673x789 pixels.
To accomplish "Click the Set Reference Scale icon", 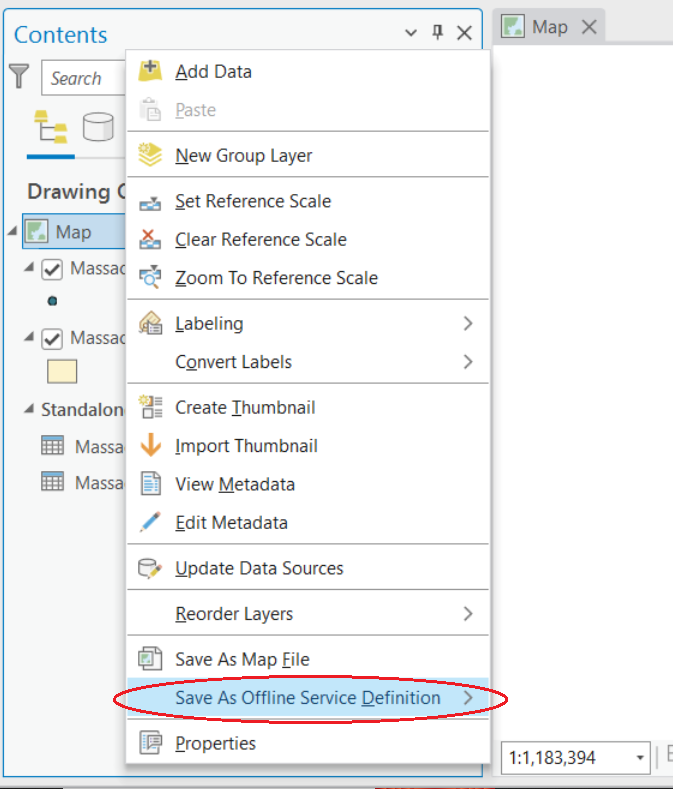I will tap(150, 201).
